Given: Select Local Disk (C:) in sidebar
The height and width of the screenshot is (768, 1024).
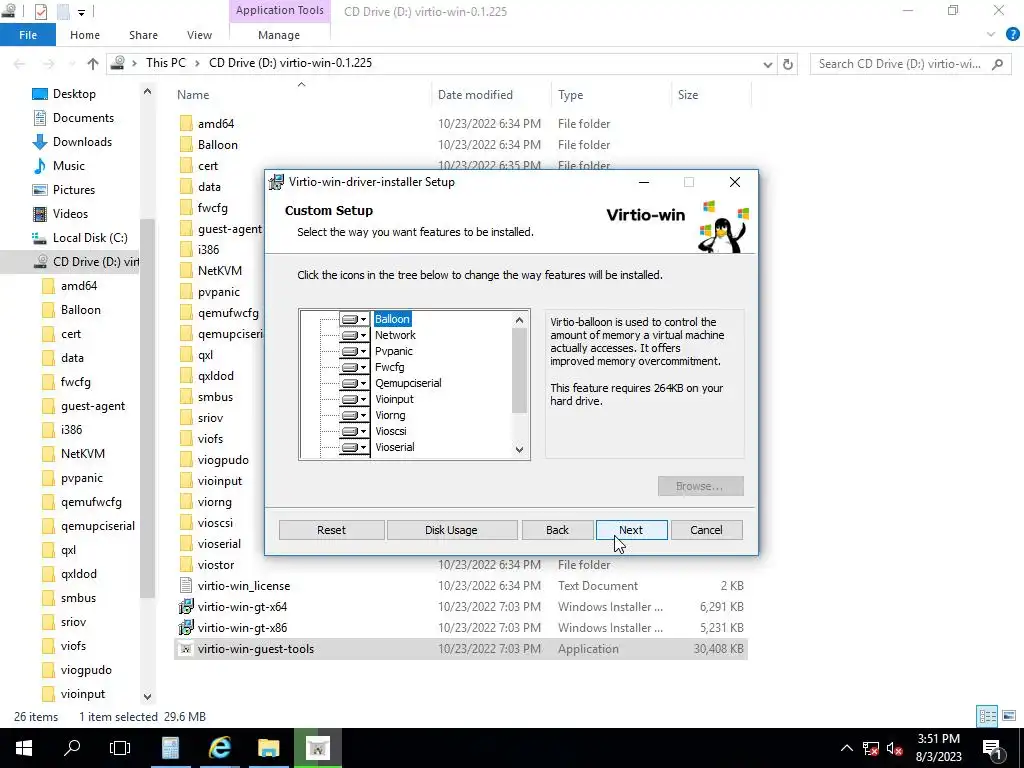Looking at the screenshot, I should (x=90, y=238).
